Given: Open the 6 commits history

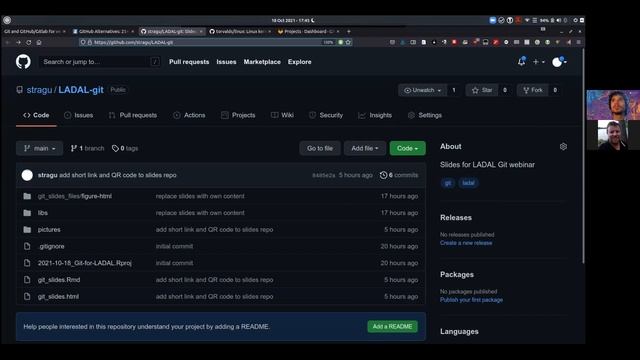Looking at the screenshot, I should (399, 175).
